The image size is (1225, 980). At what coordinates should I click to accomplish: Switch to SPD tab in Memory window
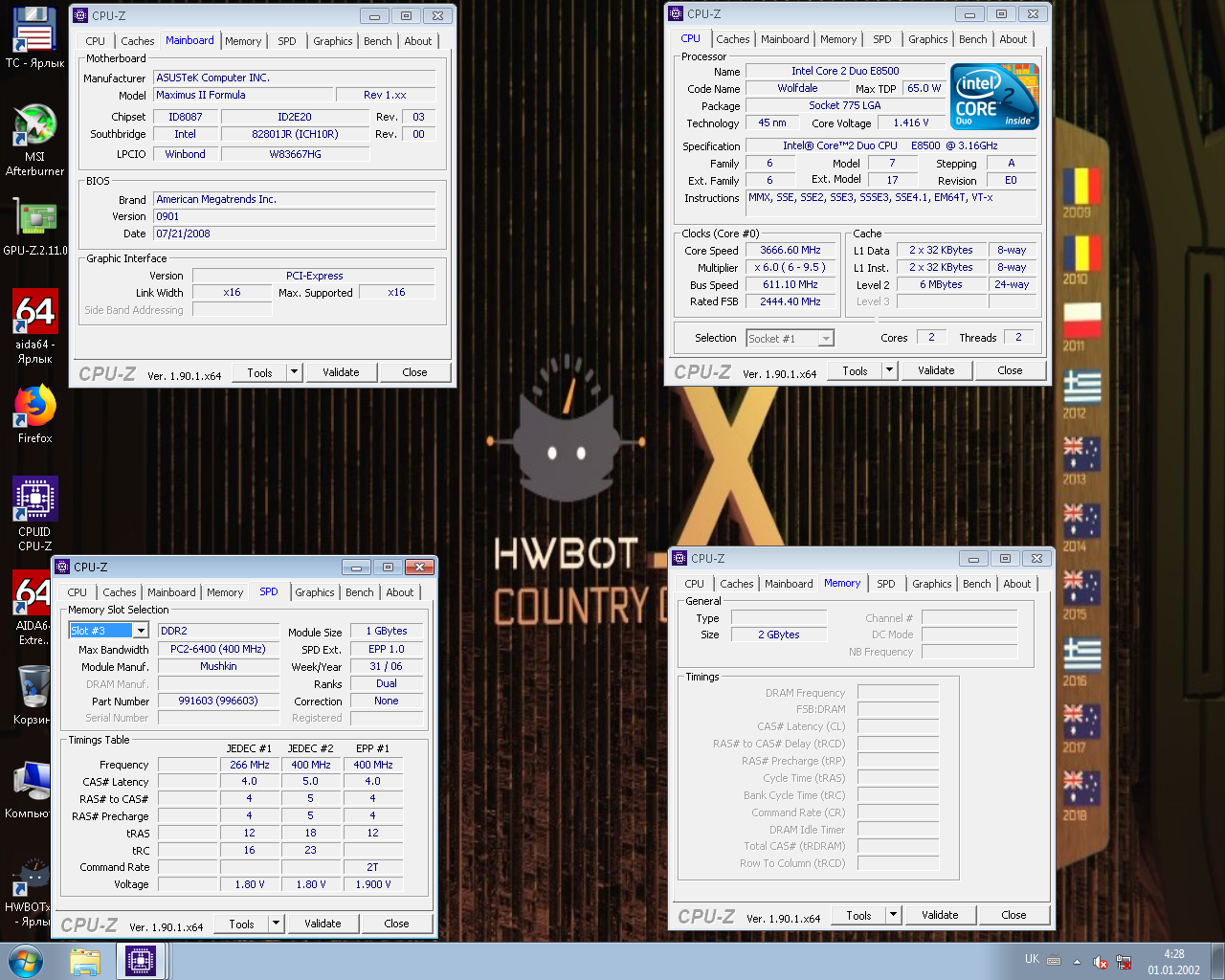[886, 584]
